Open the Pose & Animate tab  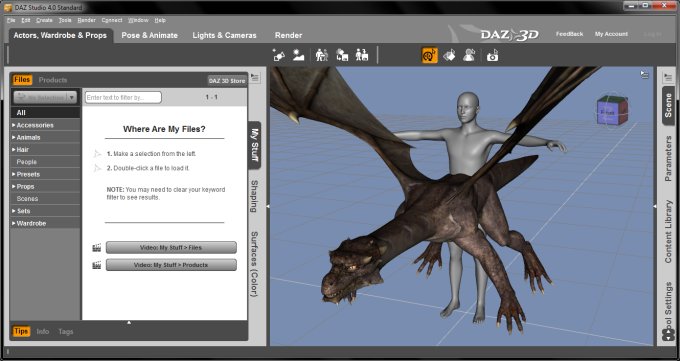tap(150, 36)
